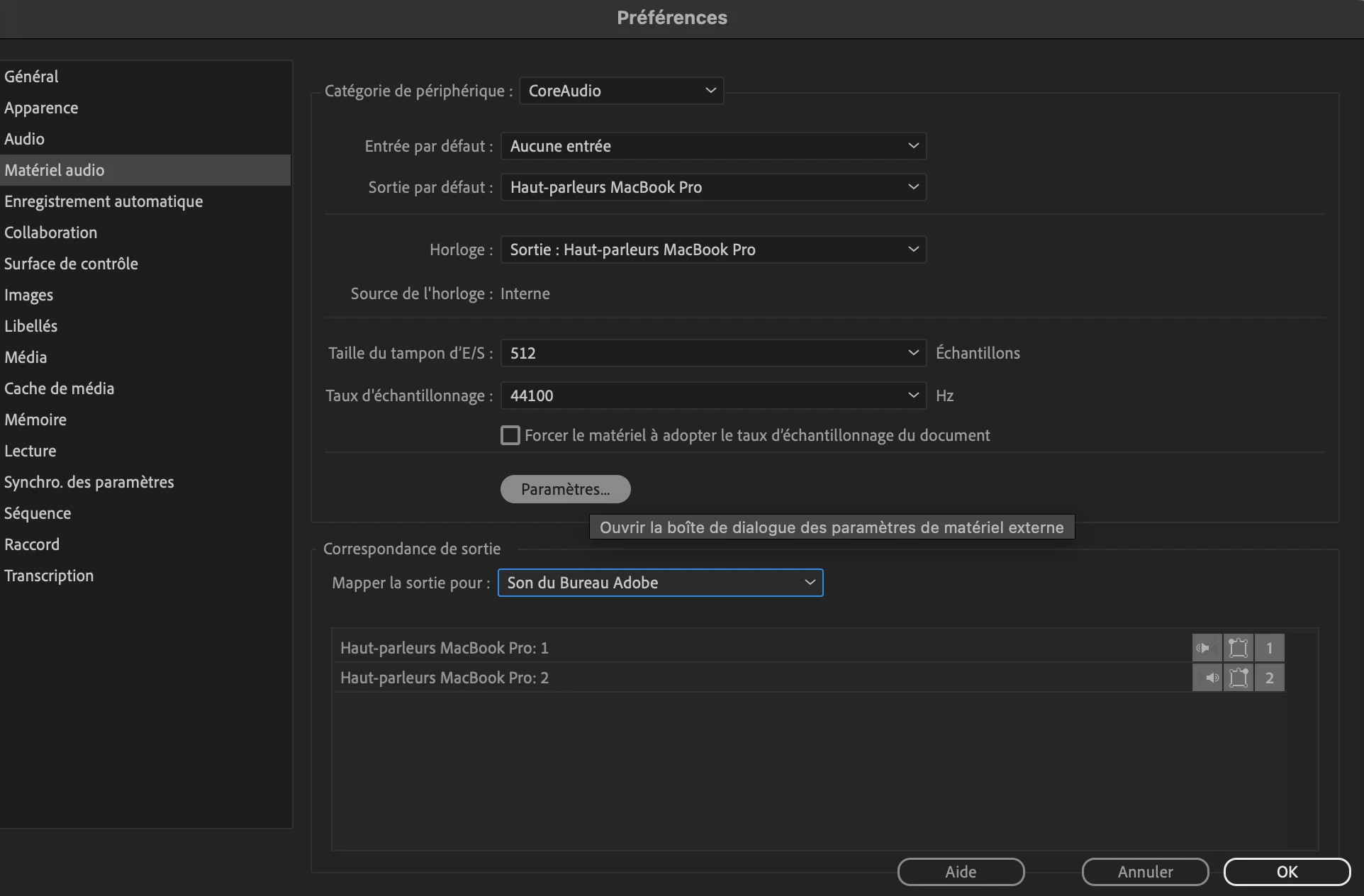Image resolution: width=1364 pixels, height=896 pixels.
Task: Enable forcing hardware to document sample rate
Action: 510,435
